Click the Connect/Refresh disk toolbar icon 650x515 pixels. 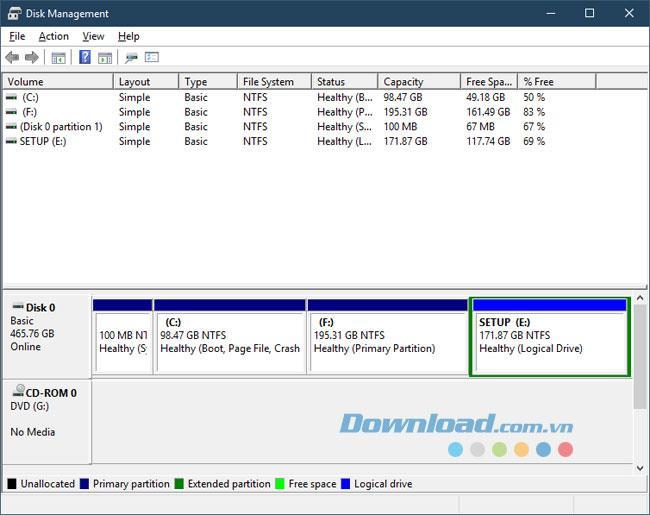(131, 58)
